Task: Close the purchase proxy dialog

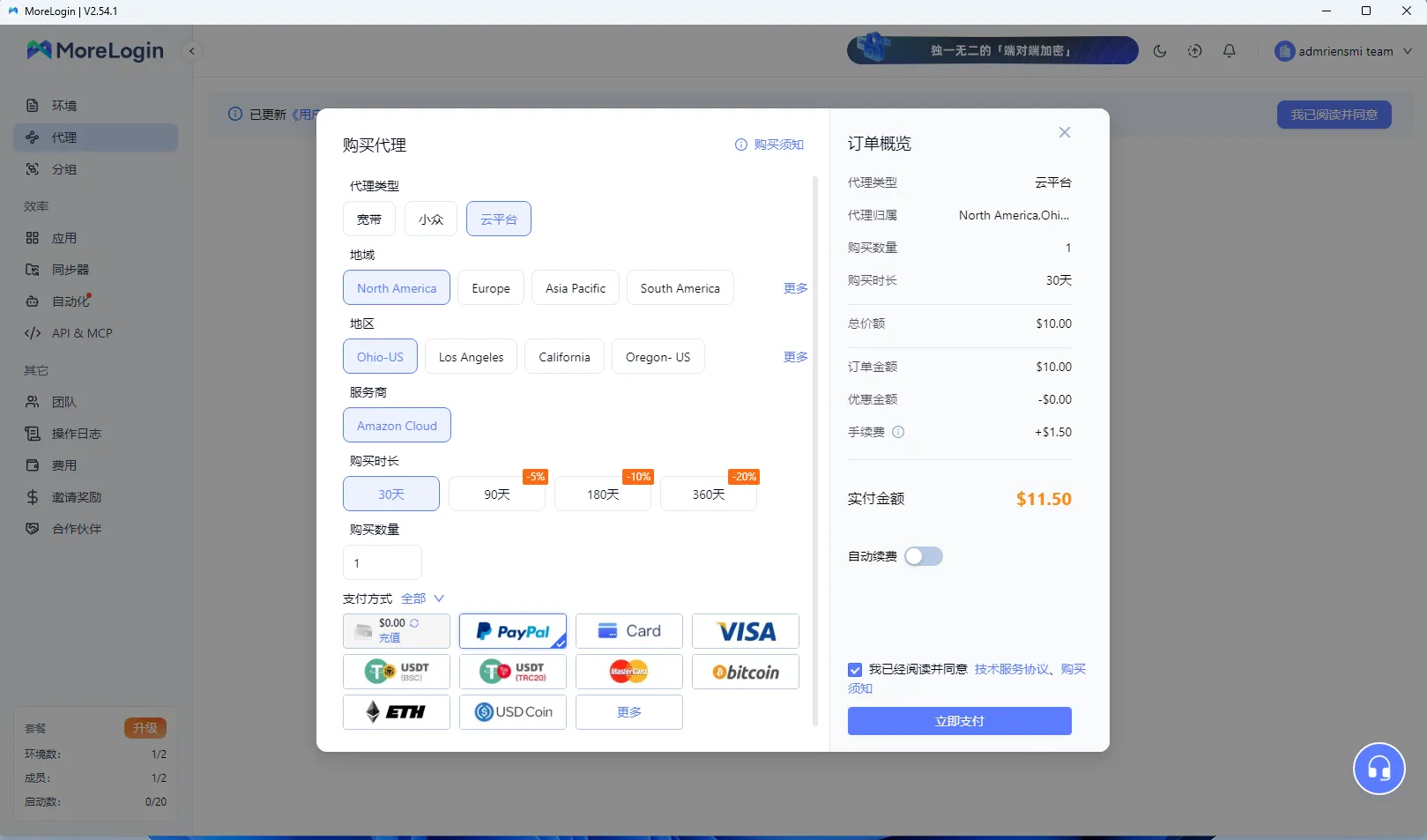Action: pyautogui.click(x=1065, y=132)
